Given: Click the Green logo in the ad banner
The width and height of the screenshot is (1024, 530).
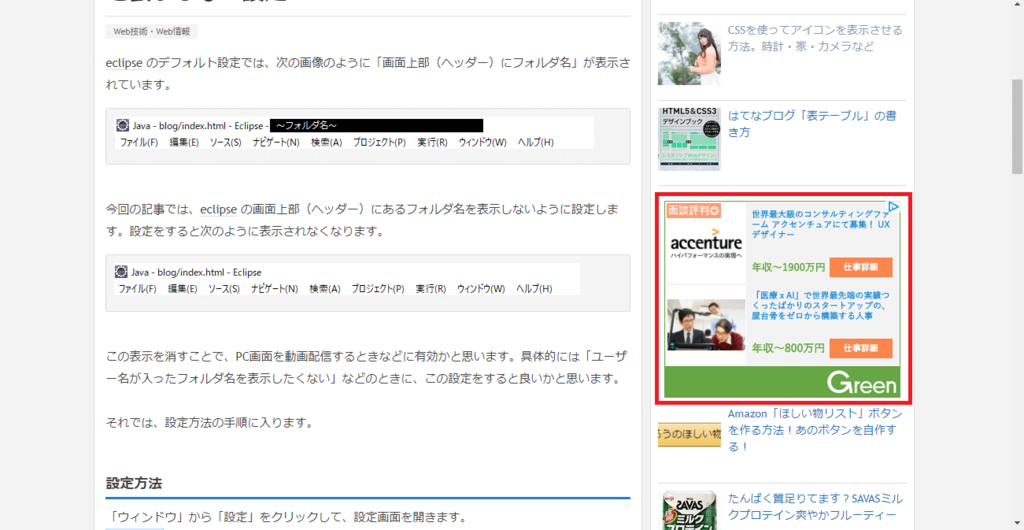Looking at the screenshot, I should point(862,384).
